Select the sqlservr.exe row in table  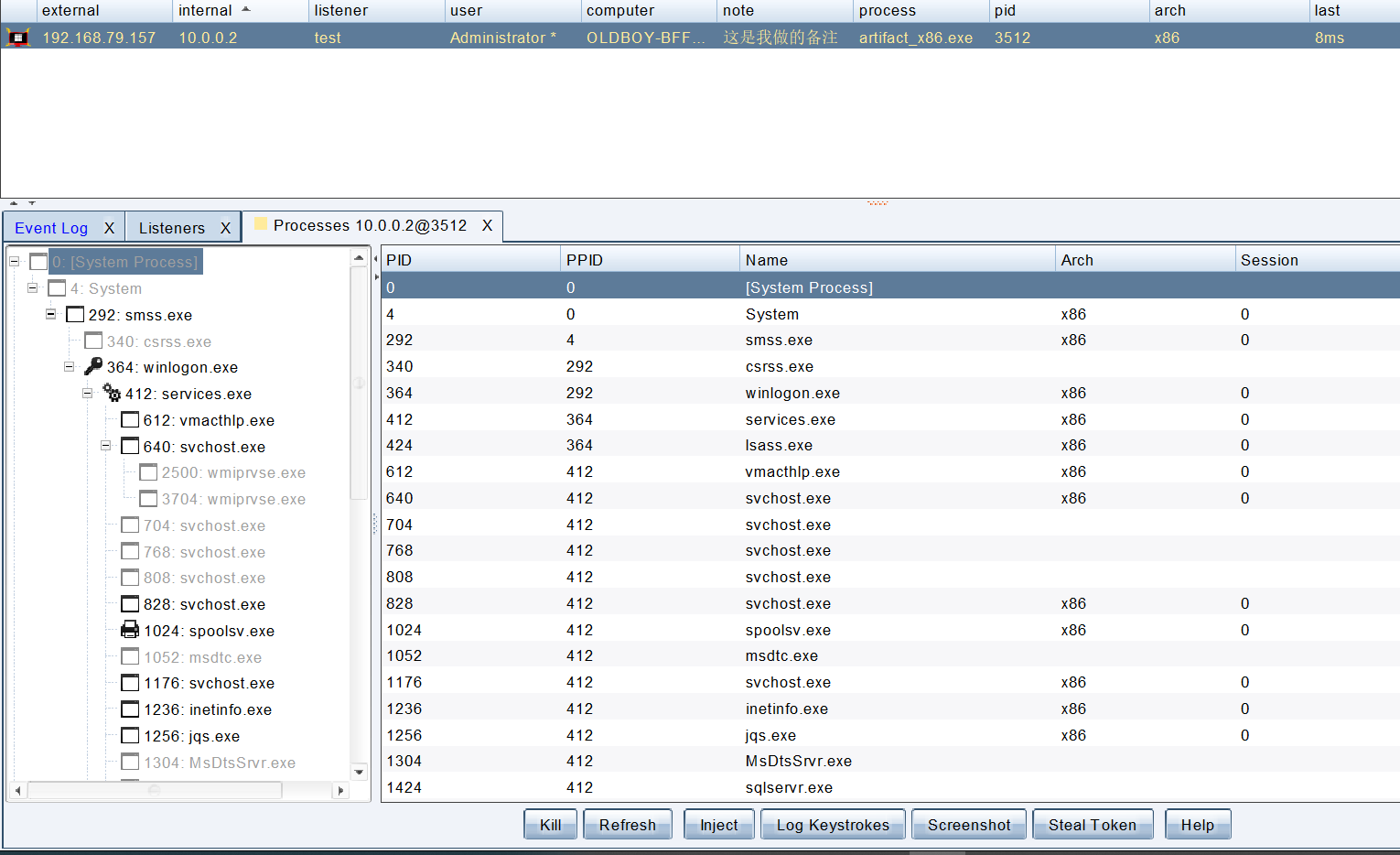coord(890,787)
